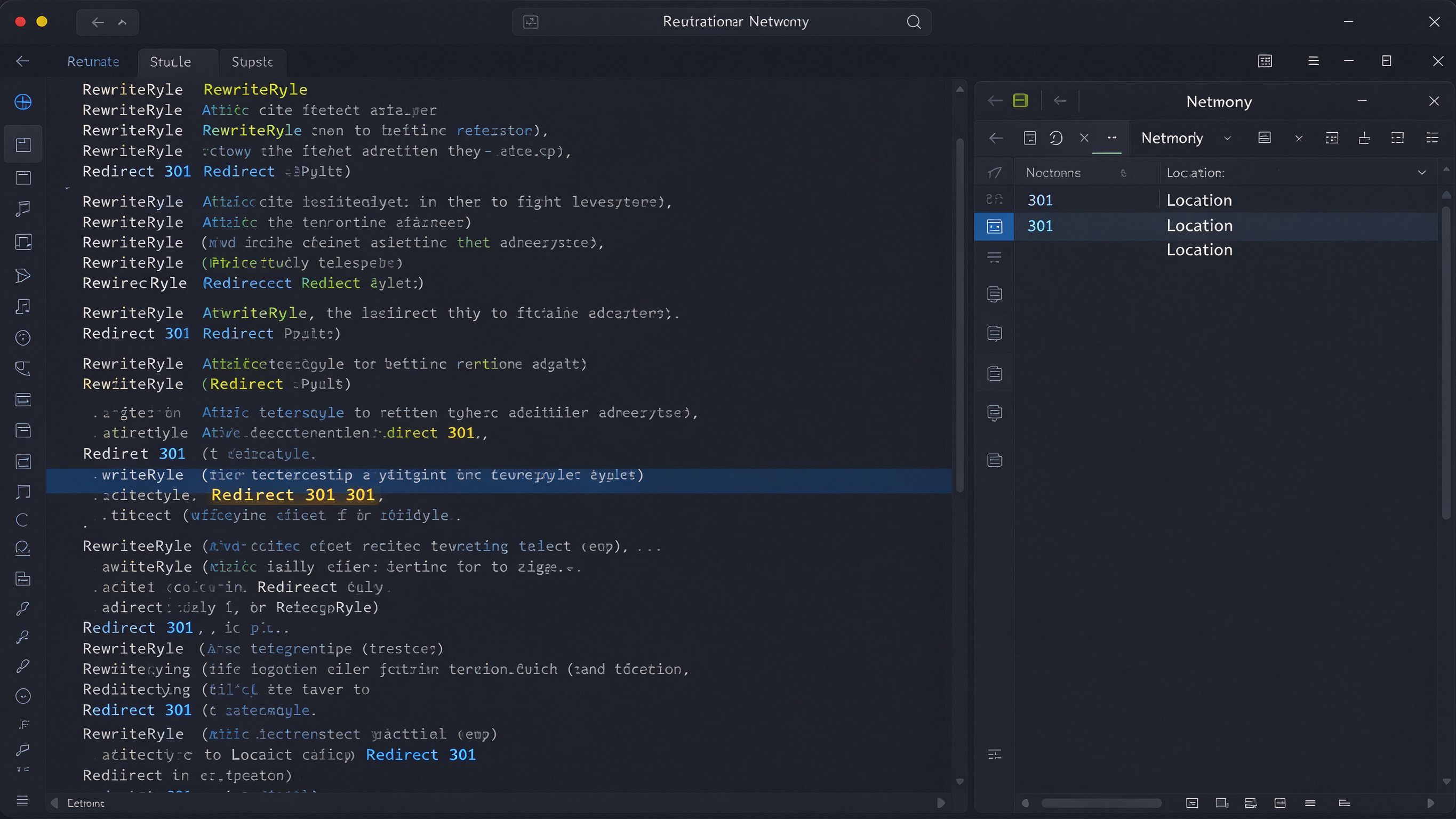Click the Reutrationar Netwony search field
Viewport: 1456px width, 819px height.
point(722,22)
